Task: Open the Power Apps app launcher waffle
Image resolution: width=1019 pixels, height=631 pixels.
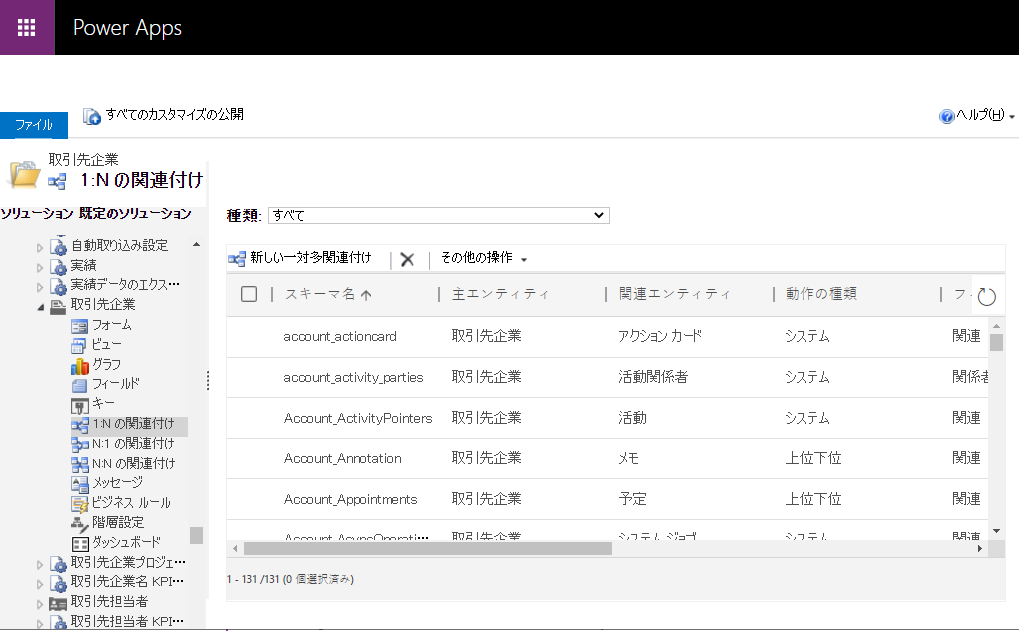Action: pyautogui.click(x=27, y=27)
